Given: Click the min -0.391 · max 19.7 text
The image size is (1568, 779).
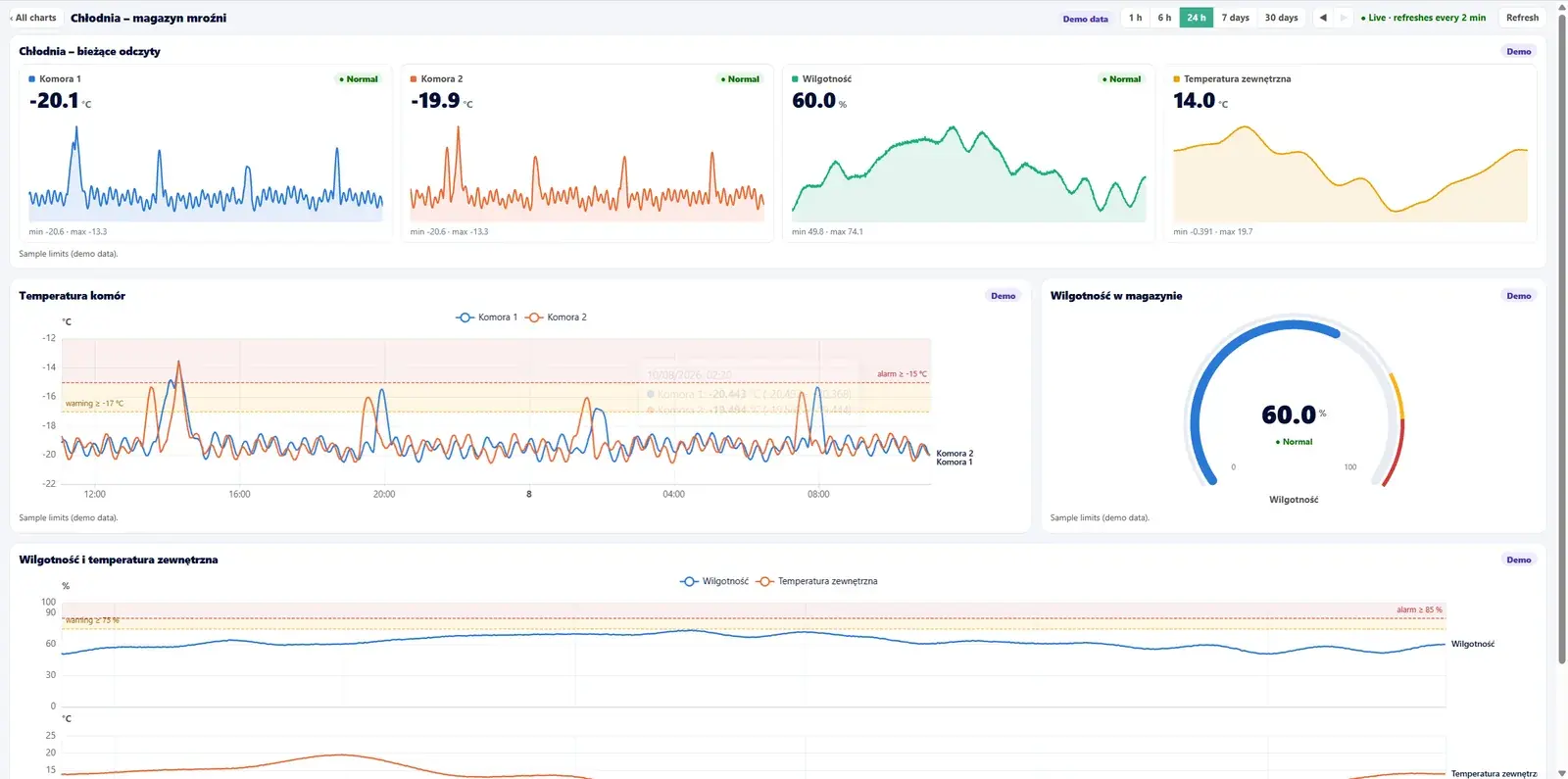Looking at the screenshot, I should click(1212, 232).
